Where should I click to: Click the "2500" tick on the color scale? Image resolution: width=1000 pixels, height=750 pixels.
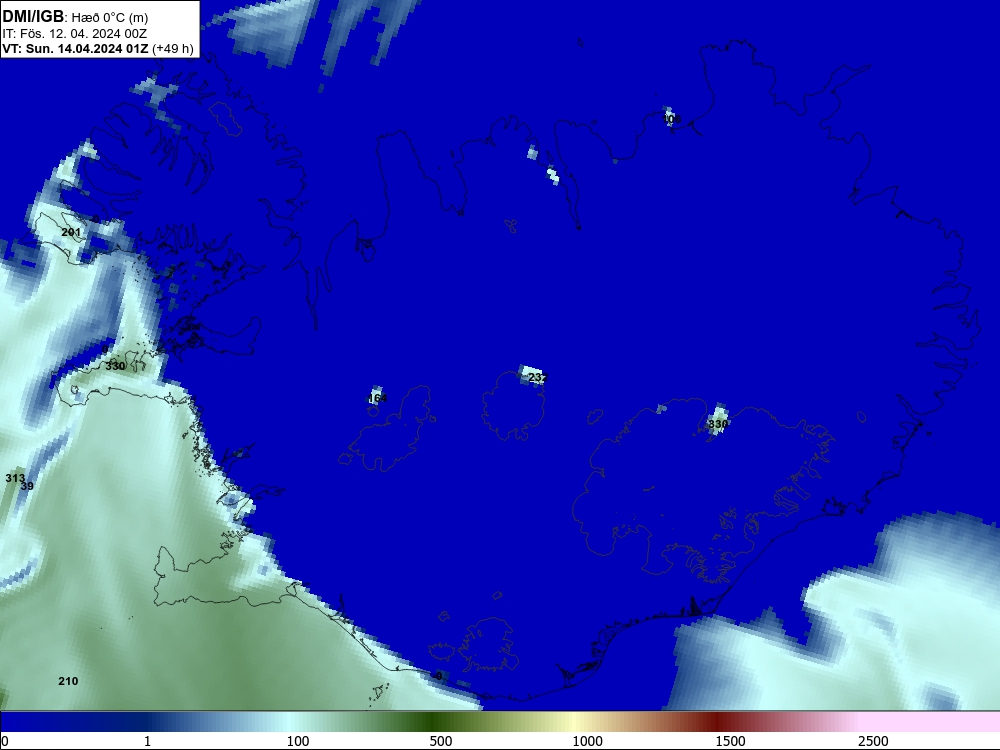pos(873,741)
